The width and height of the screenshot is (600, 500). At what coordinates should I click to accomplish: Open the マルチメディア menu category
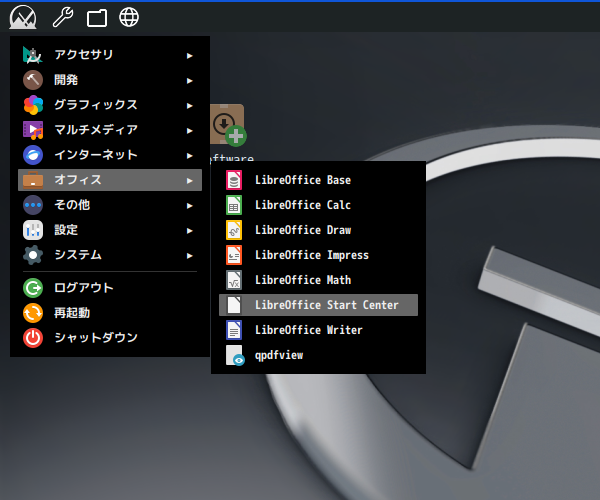[95, 130]
